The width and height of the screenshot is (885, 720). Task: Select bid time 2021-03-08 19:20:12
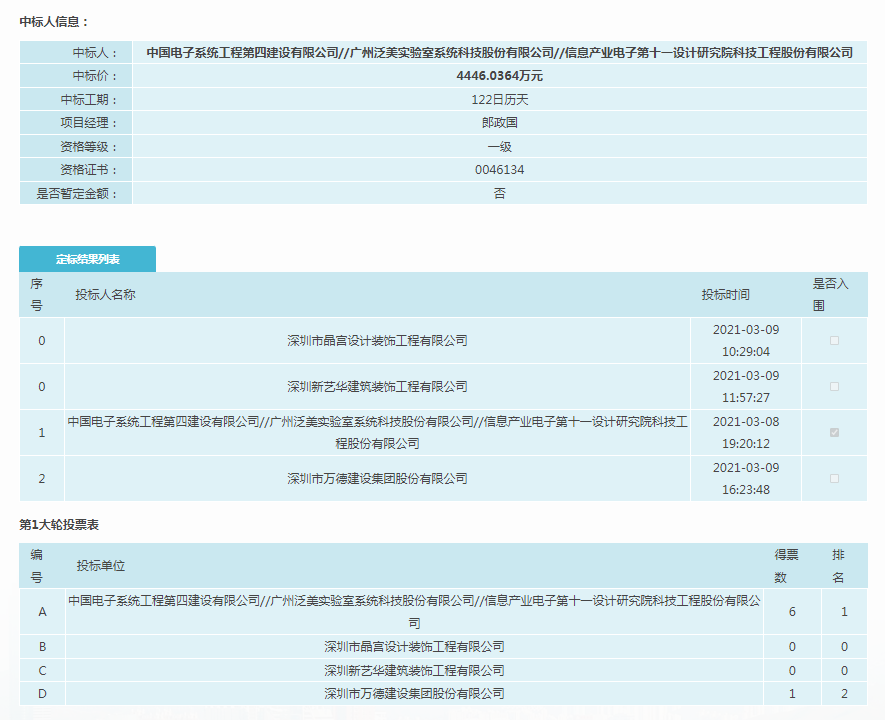[x=745, y=432]
